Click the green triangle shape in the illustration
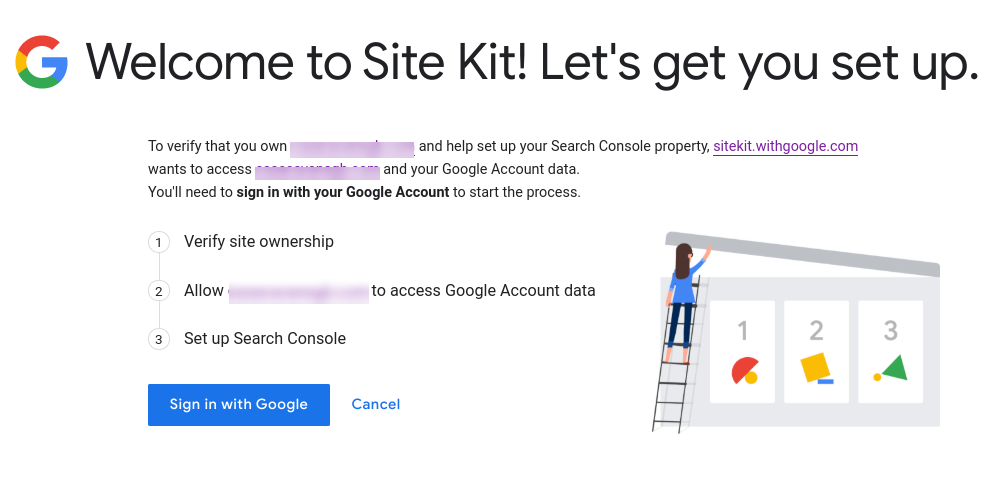984x479 pixels. (893, 368)
